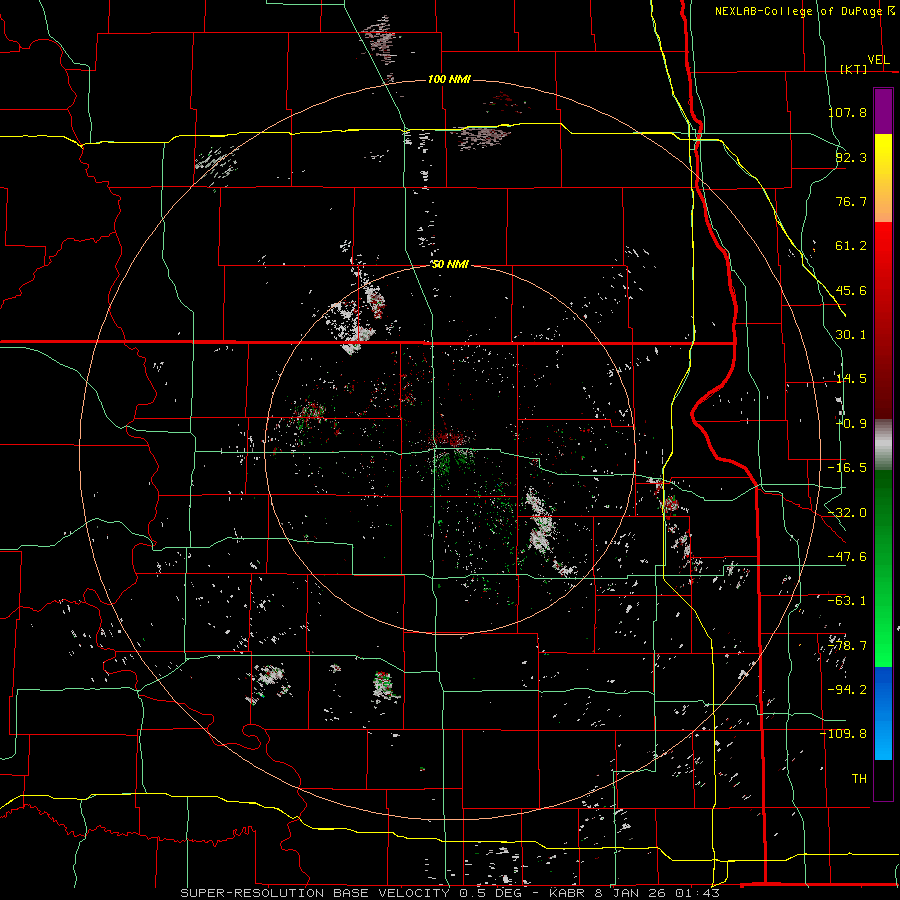Select the 0.5 DEG elevation text

tap(491, 893)
